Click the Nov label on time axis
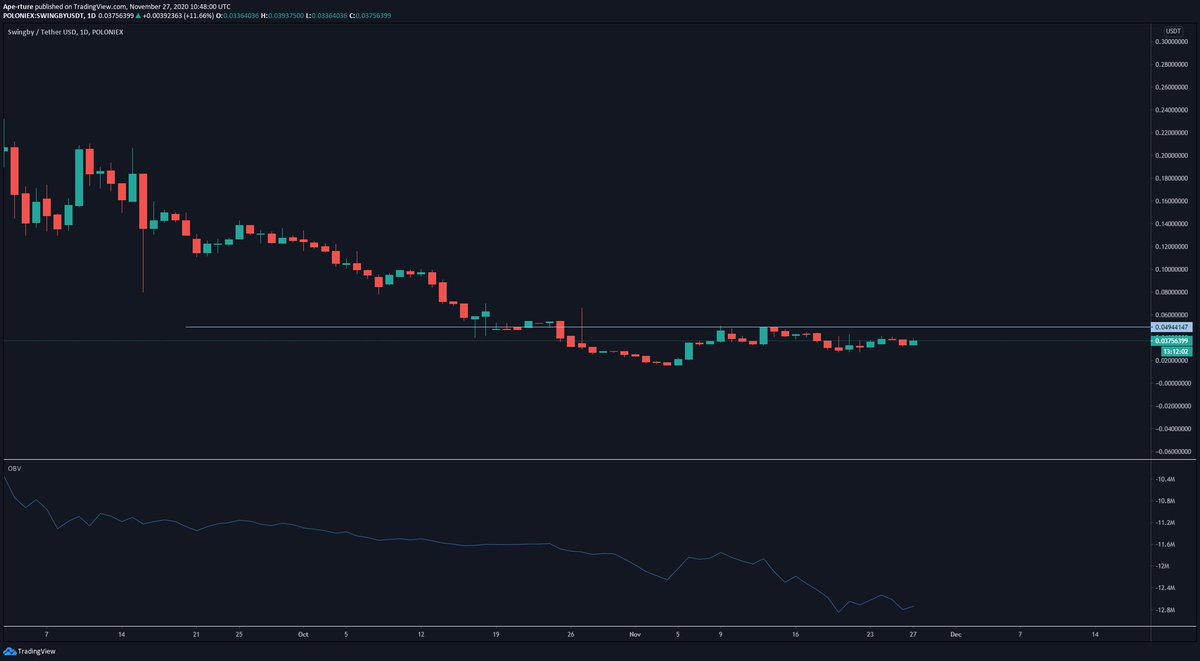 (x=633, y=634)
